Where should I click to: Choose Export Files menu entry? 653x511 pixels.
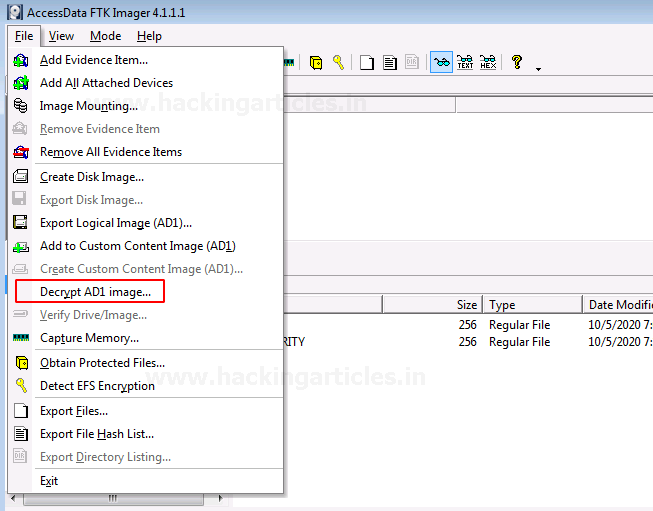click(x=145, y=411)
